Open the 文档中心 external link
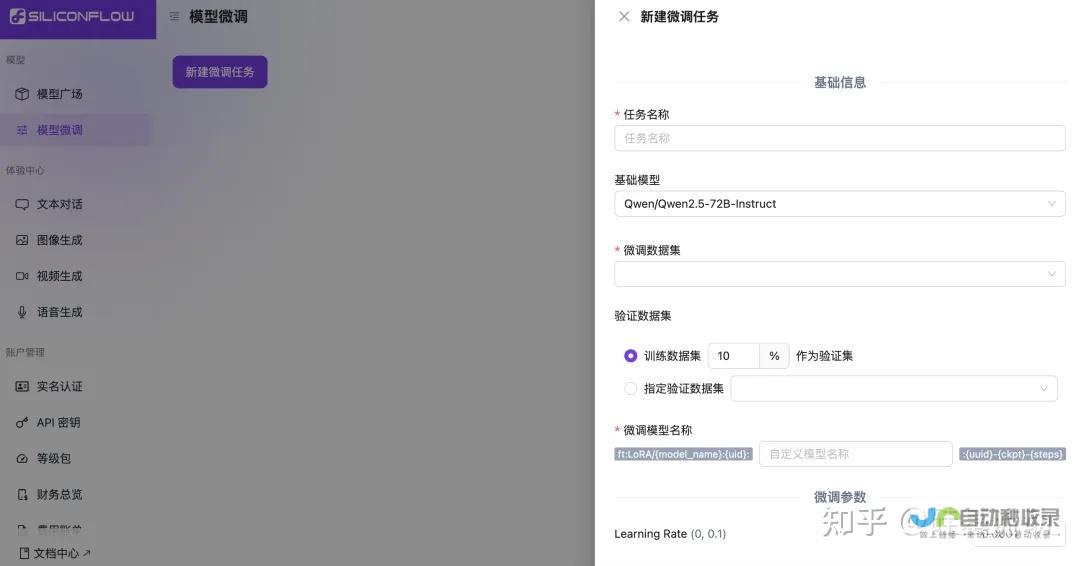 coord(55,553)
